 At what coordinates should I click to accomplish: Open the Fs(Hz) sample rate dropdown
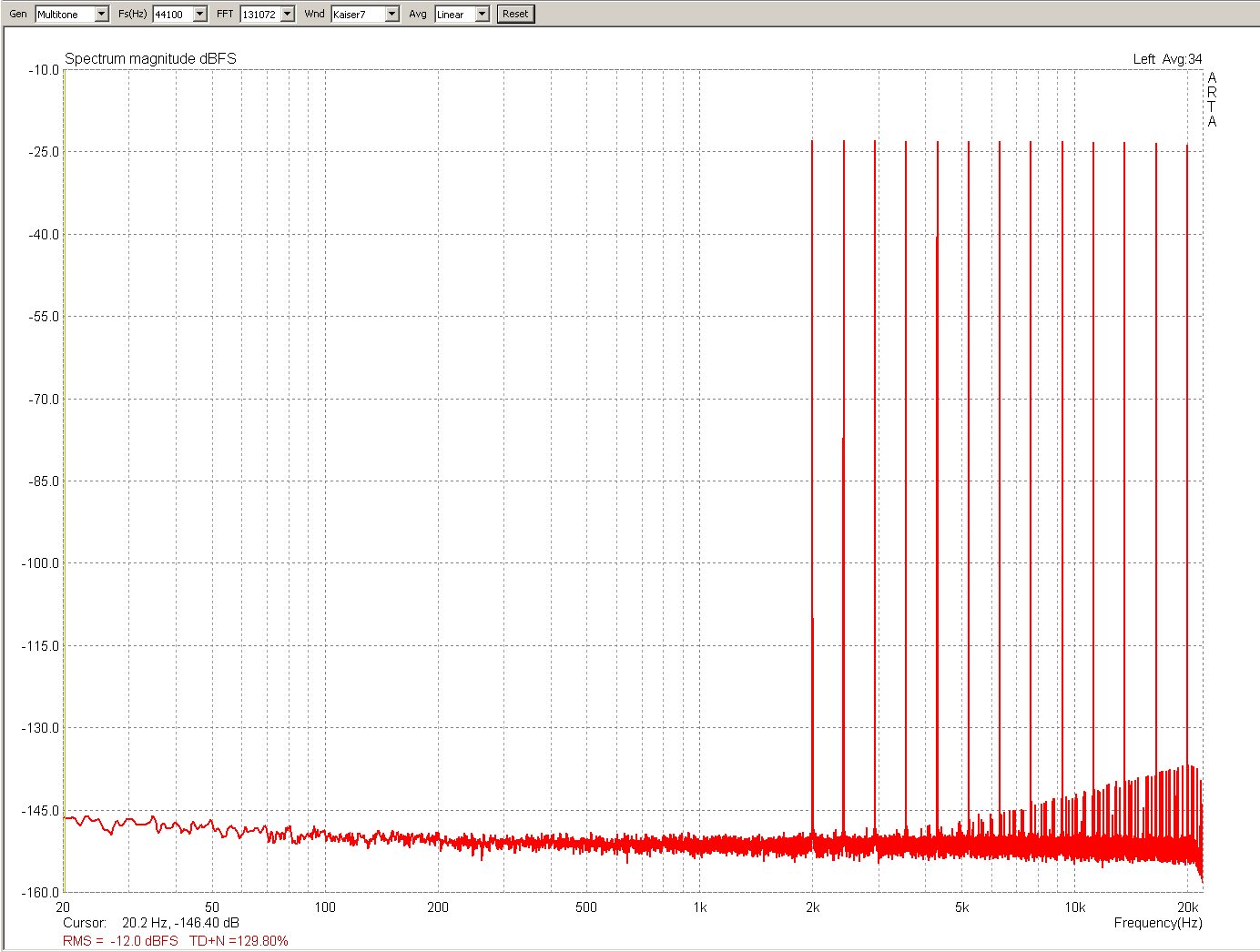[x=179, y=15]
